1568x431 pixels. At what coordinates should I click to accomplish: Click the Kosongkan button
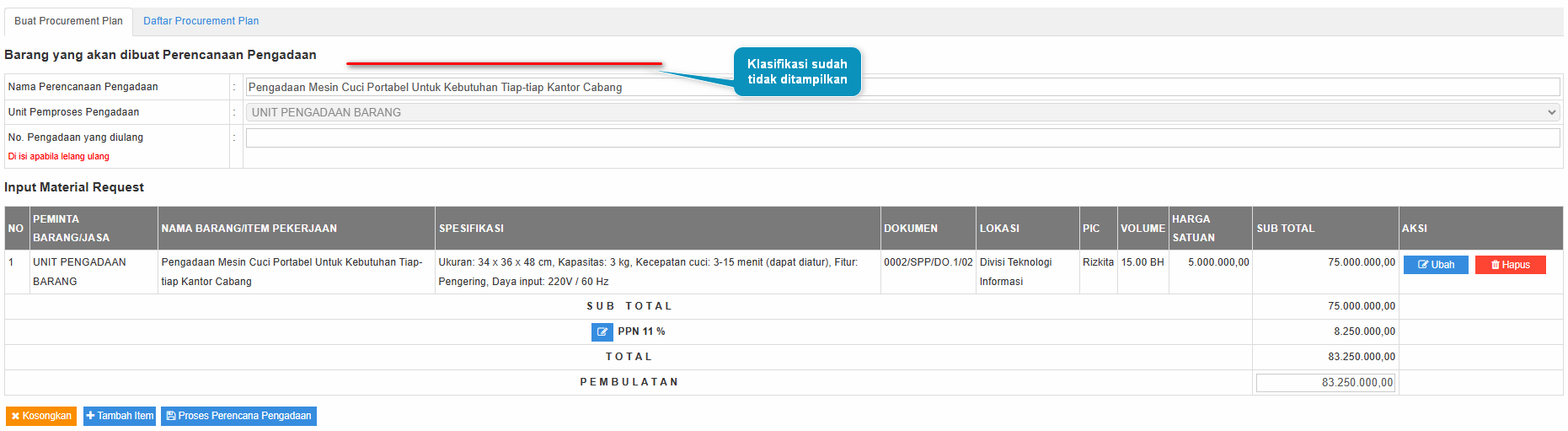click(x=41, y=416)
